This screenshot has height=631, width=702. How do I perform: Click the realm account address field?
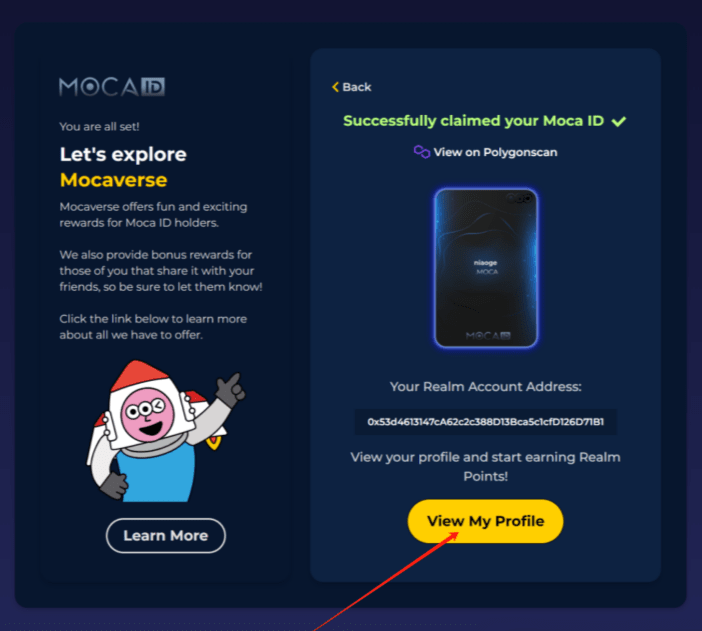pos(486,422)
